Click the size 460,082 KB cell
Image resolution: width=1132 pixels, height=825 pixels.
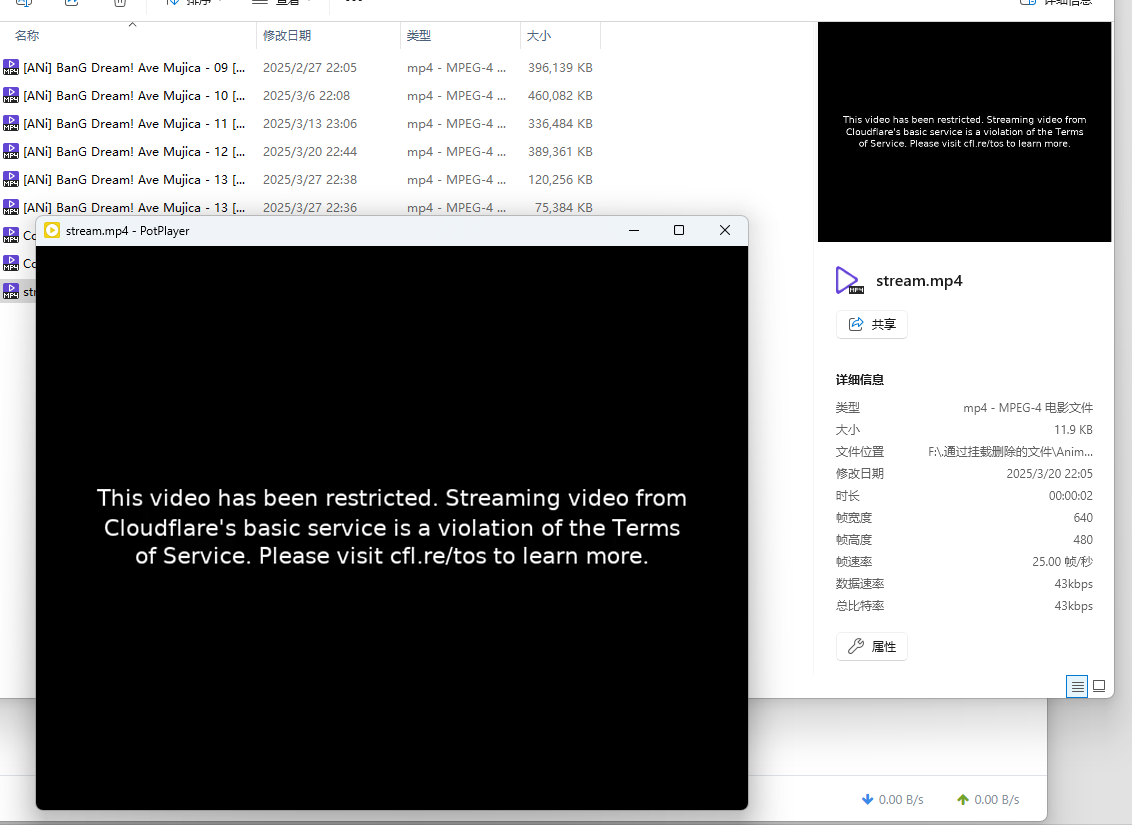tap(560, 96)
